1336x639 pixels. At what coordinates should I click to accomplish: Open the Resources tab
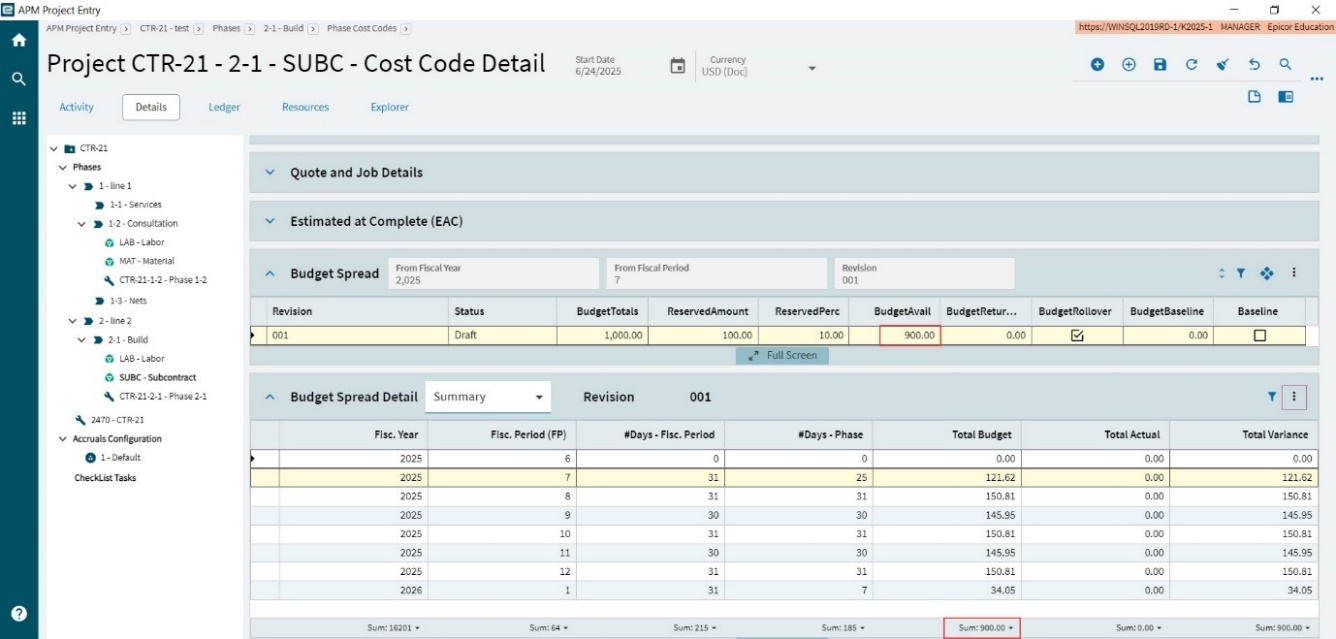[x=305, y=107]
